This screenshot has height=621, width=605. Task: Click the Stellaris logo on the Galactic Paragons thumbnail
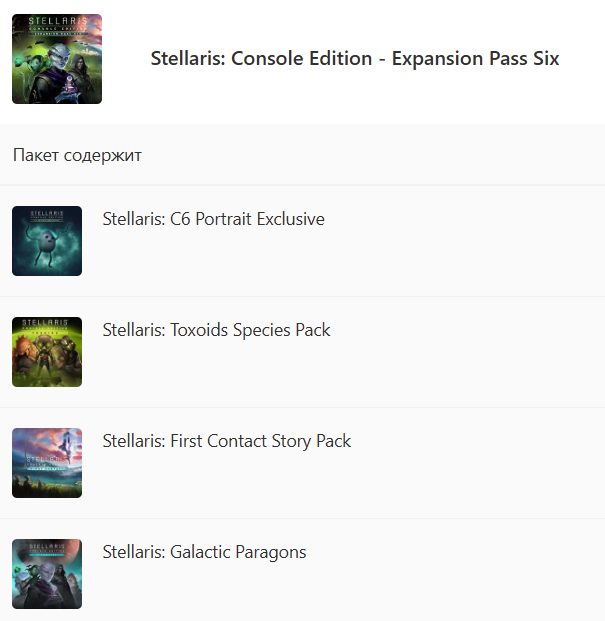point(47,547)
